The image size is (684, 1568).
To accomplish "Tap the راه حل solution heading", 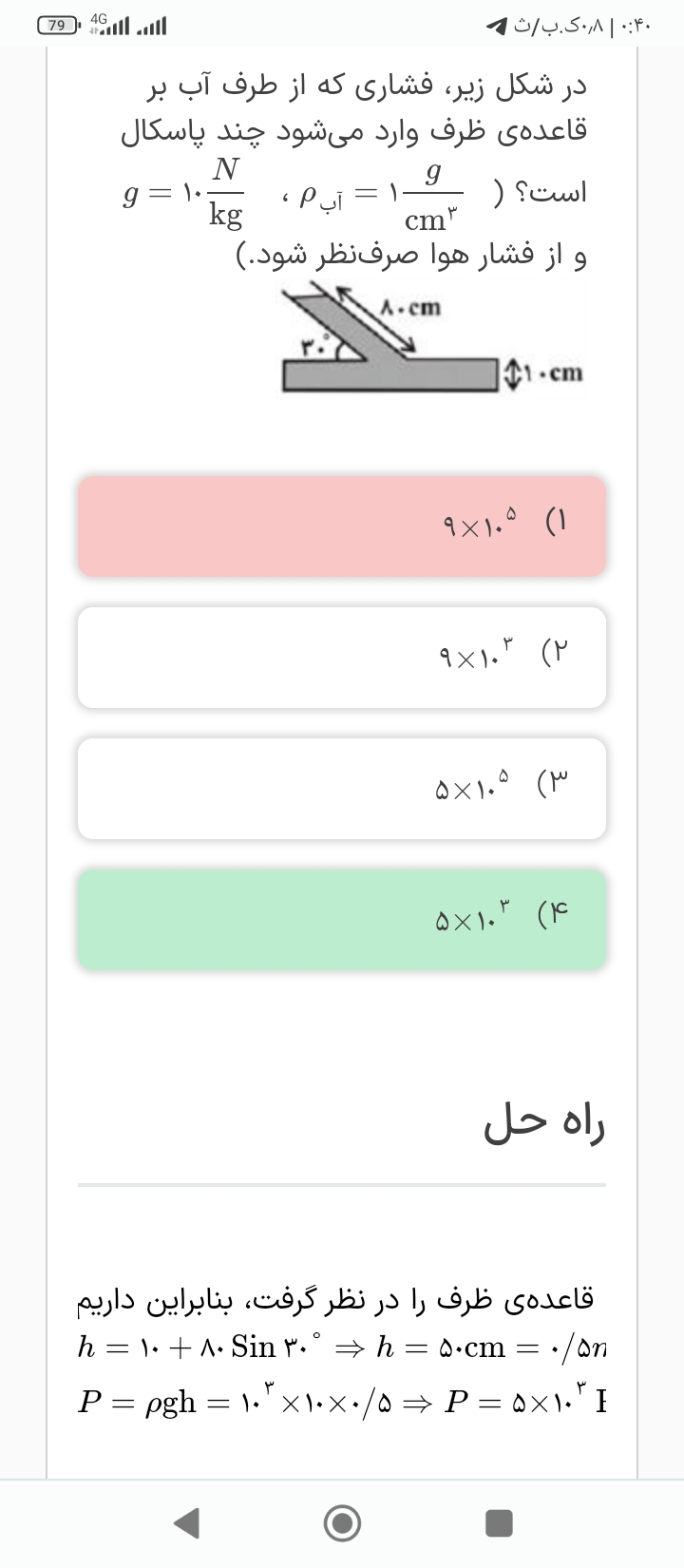I will 544,1122.
